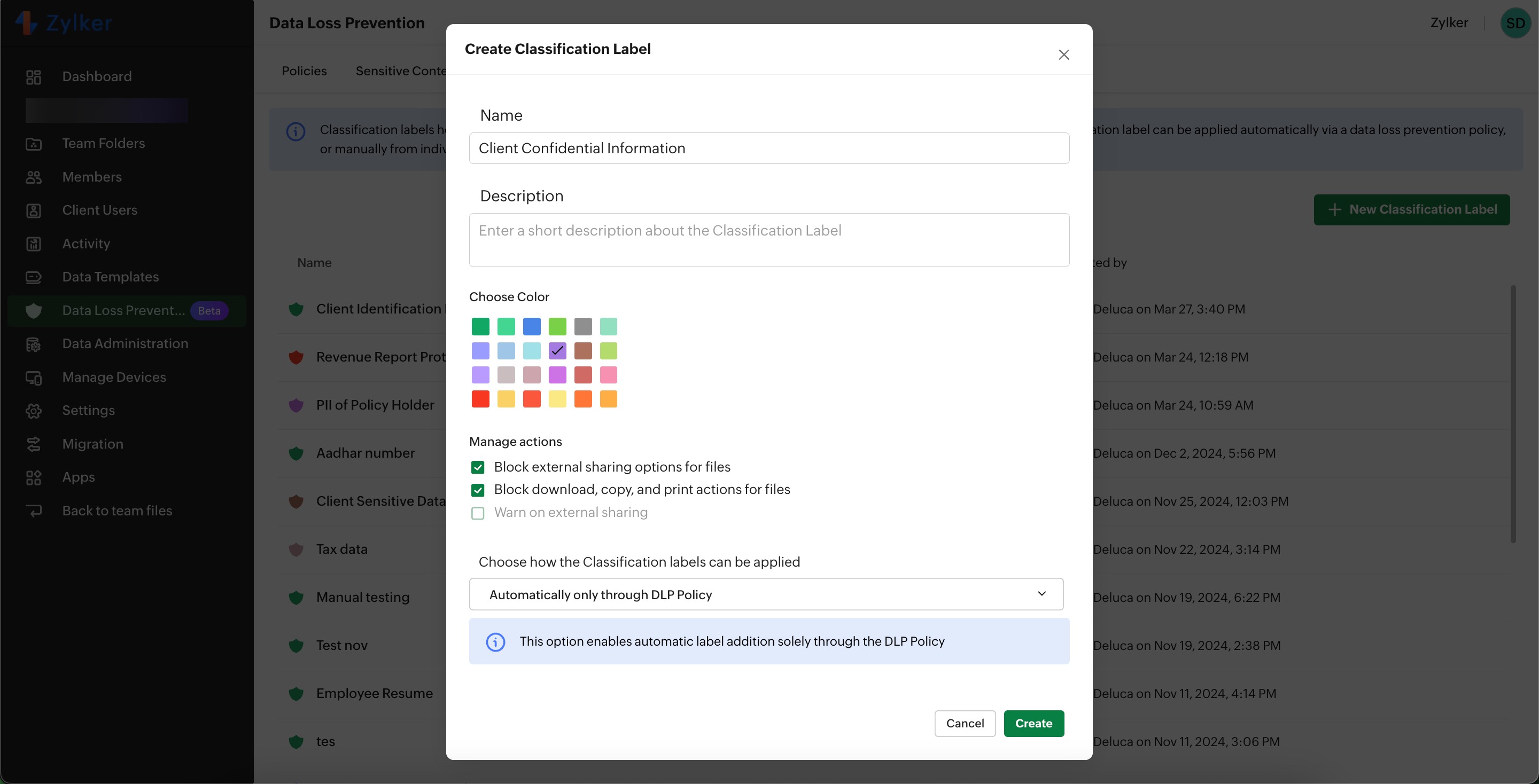The height and width of the screenshot is (784, 1539).
Task: Click the Members sidebar icon
Action: (34, 177)
